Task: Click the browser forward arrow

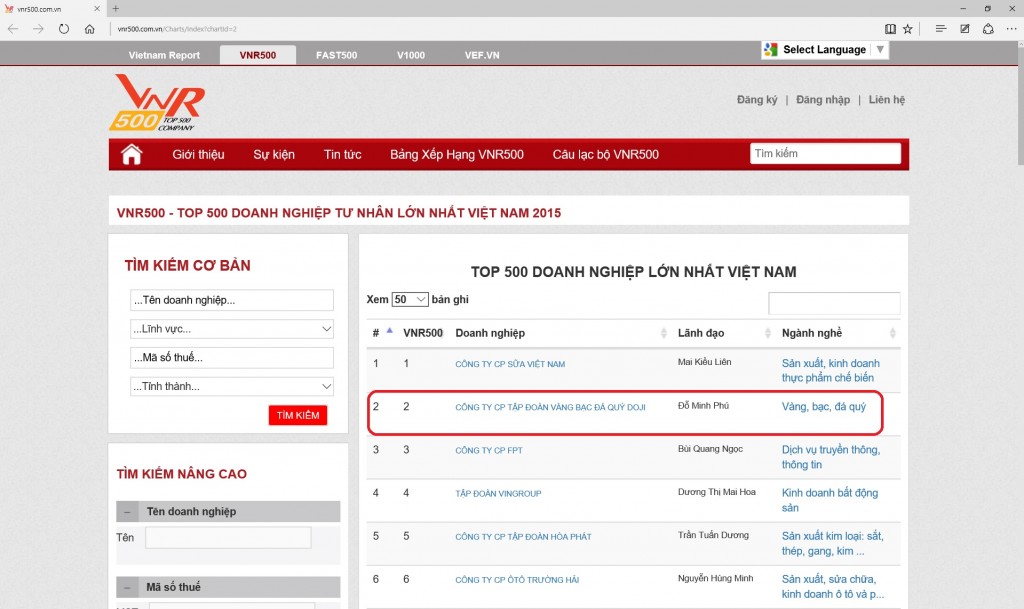Action: [39, 29]
